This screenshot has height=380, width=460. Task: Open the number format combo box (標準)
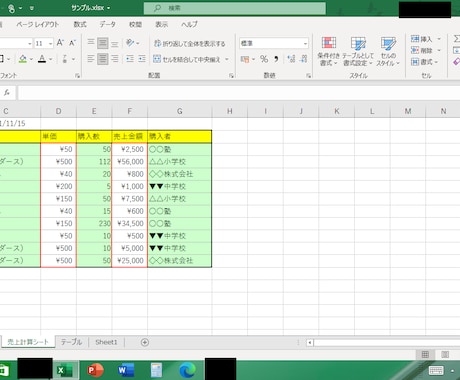pyautogui.click(x=274, y=43)
